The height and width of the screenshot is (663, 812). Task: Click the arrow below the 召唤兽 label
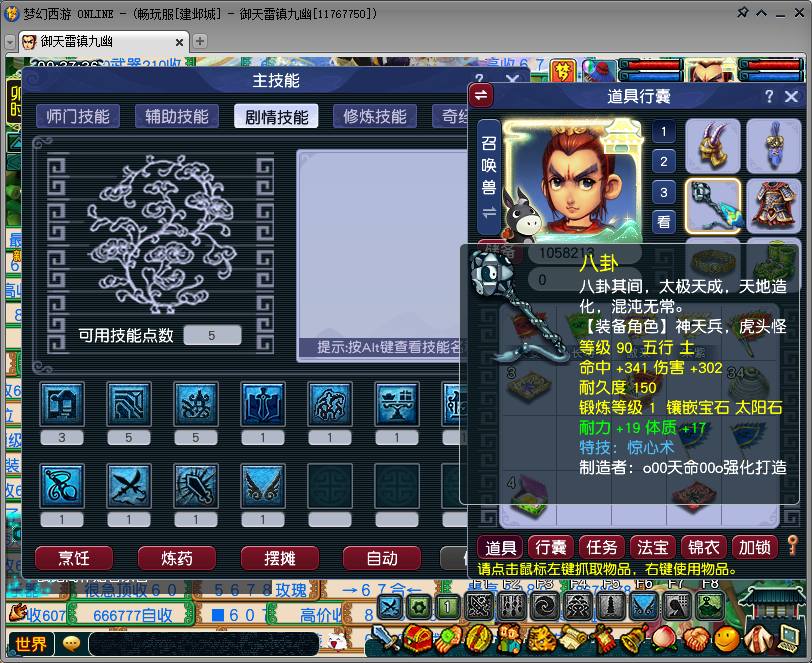tap(489, 211)
